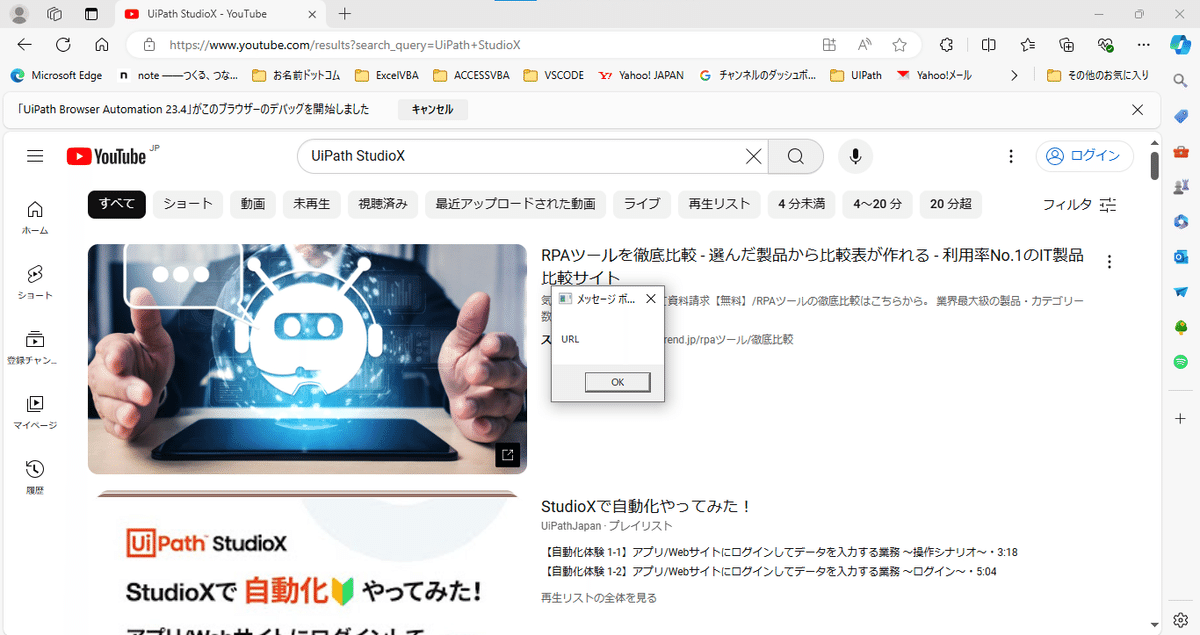Select the すべて filter chip

117,204
